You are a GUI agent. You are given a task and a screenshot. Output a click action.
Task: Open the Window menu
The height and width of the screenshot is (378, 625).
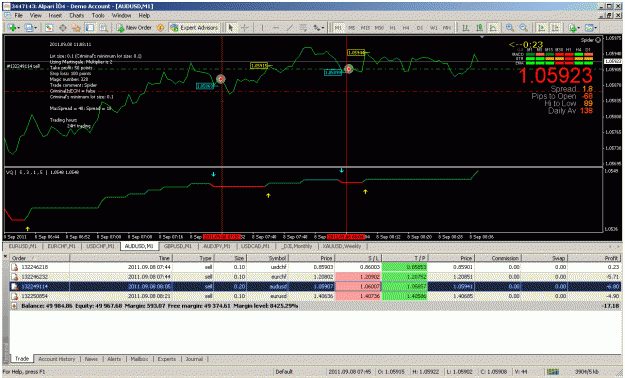pyautogui.click(x=121, y=16)
